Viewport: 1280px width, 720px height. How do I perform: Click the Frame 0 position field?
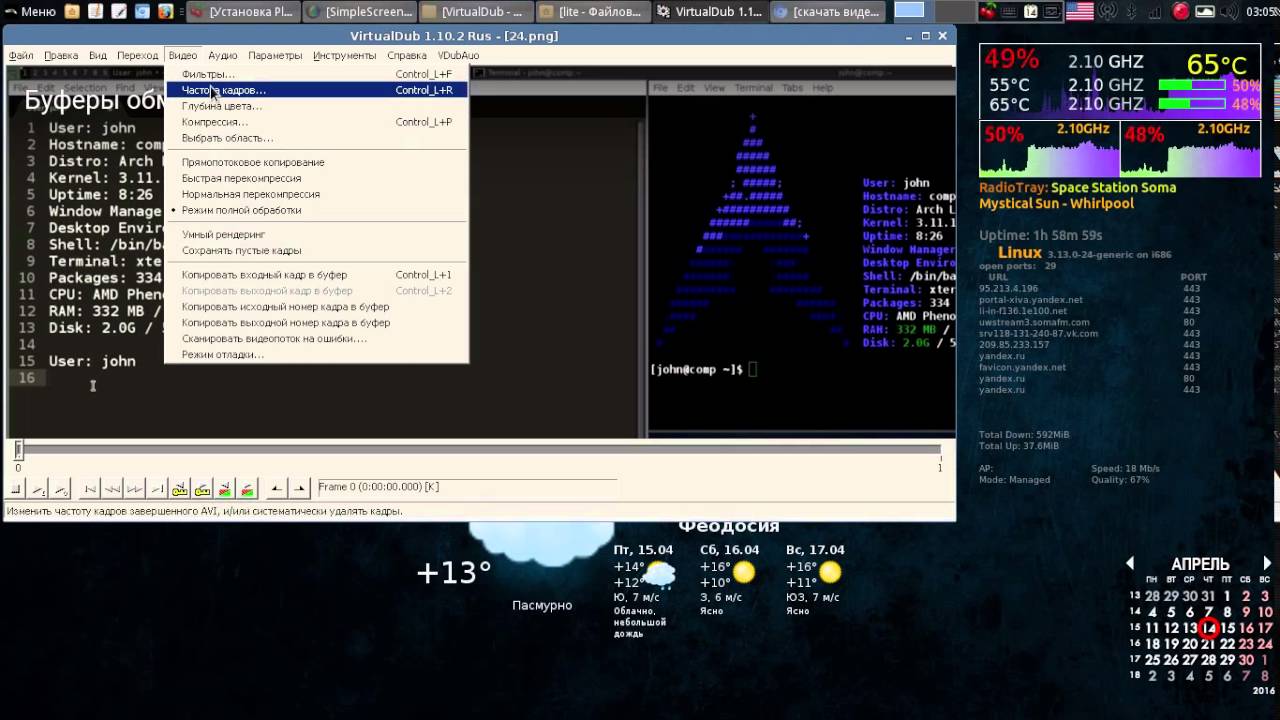pyautogui.click(x=466, y=487)
